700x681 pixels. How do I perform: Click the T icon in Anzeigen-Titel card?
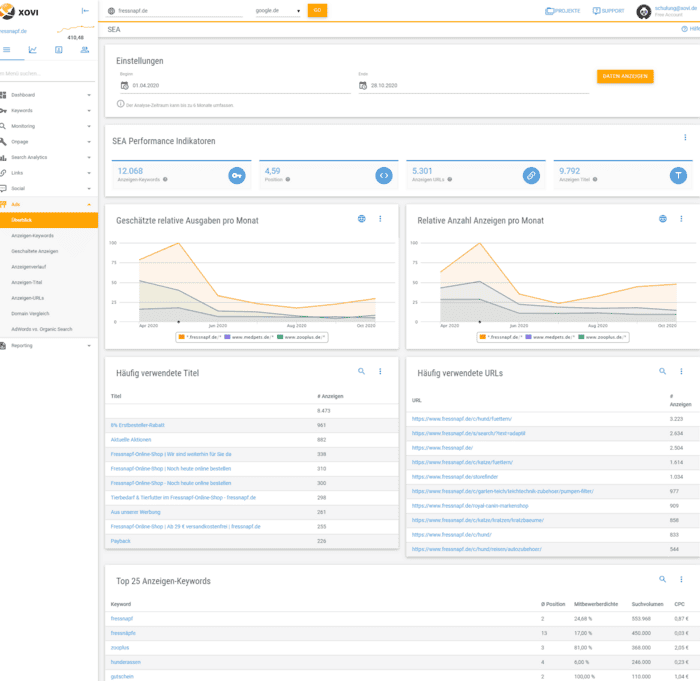click(679, 175)
